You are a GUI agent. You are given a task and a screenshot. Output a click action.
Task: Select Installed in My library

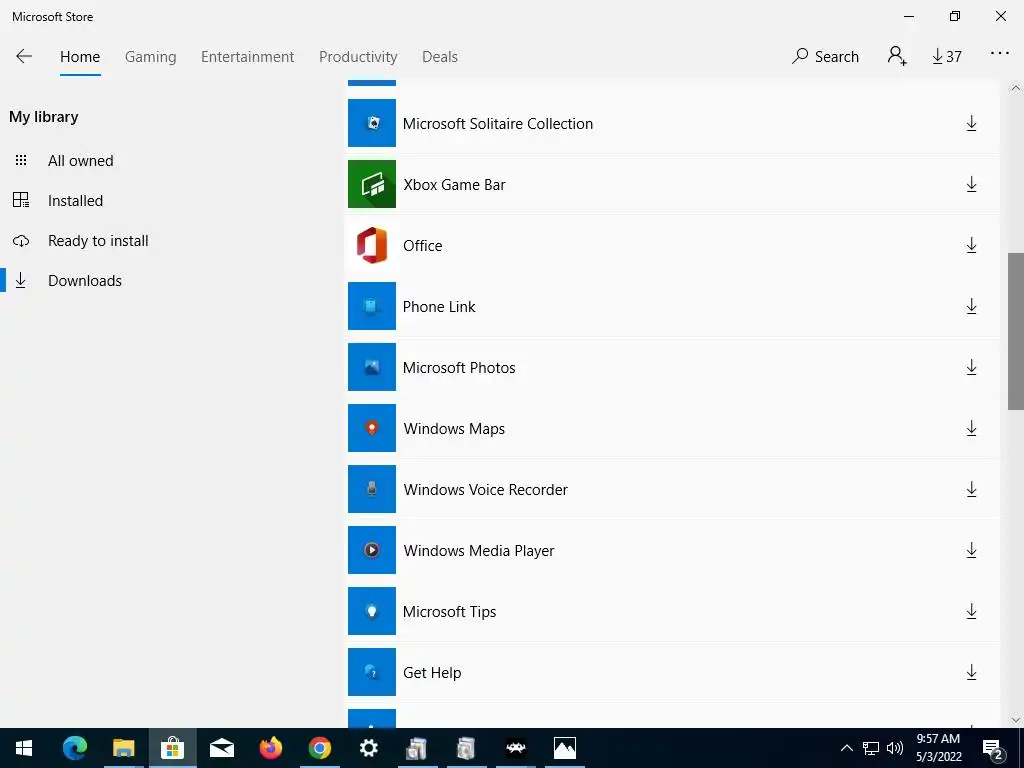[75, 200]
